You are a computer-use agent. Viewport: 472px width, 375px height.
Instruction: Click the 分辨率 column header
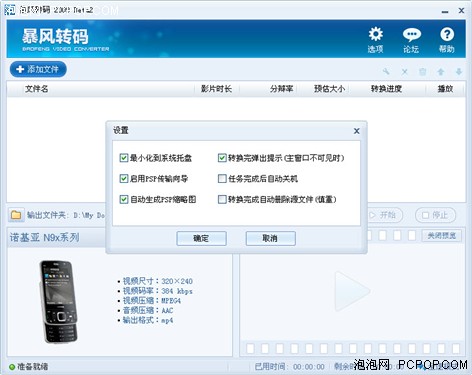click(x=282, y=89)
